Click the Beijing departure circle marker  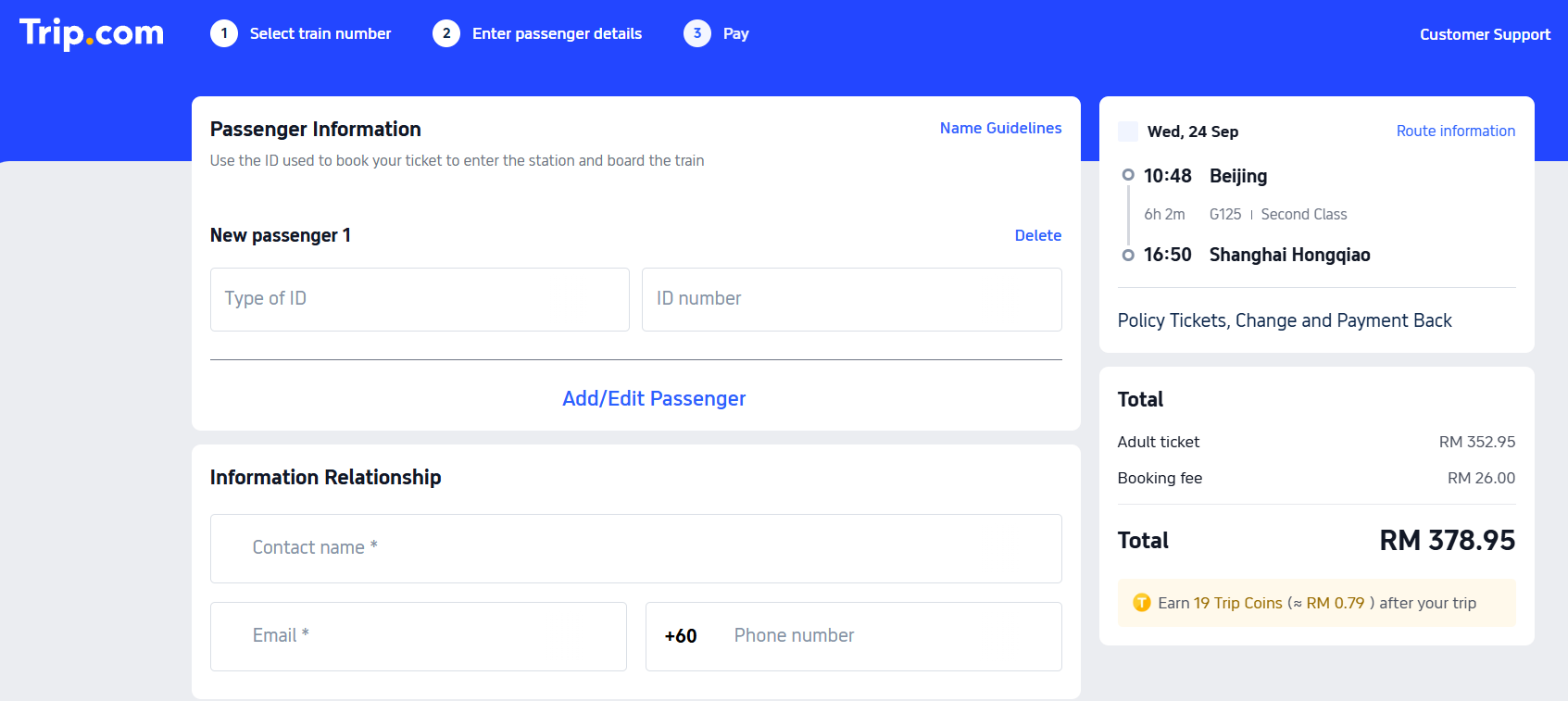(x=1128, y=175)
